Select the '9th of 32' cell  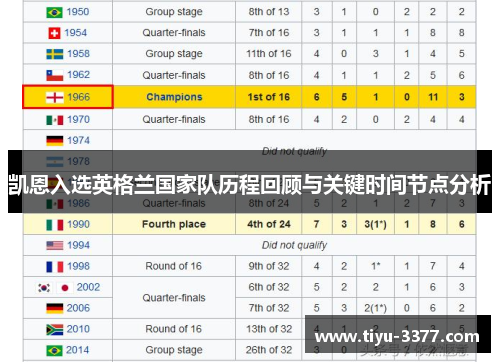pos(269,266)
